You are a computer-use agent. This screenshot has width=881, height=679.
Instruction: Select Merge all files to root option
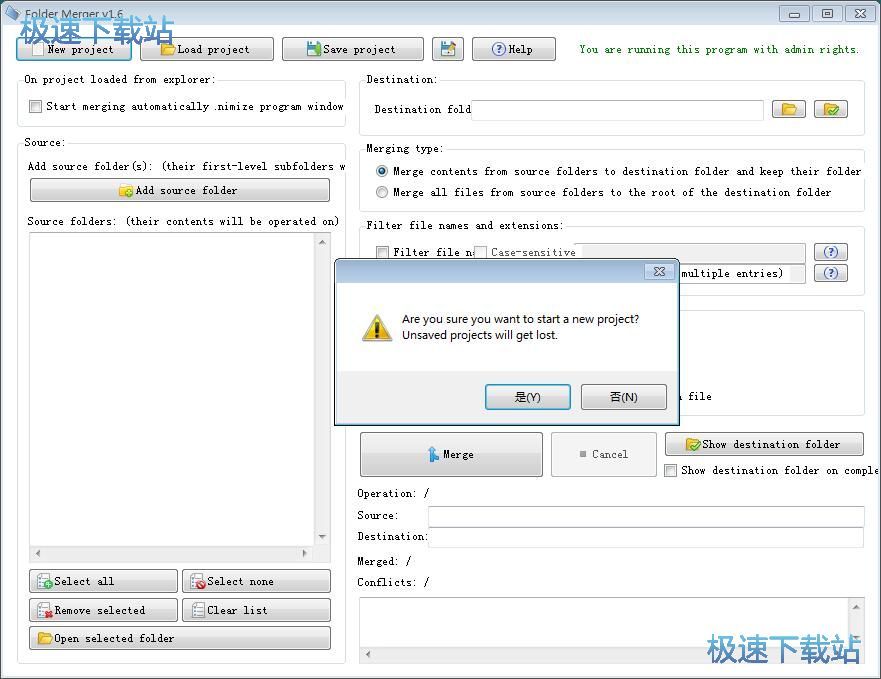tap(382, 192)
